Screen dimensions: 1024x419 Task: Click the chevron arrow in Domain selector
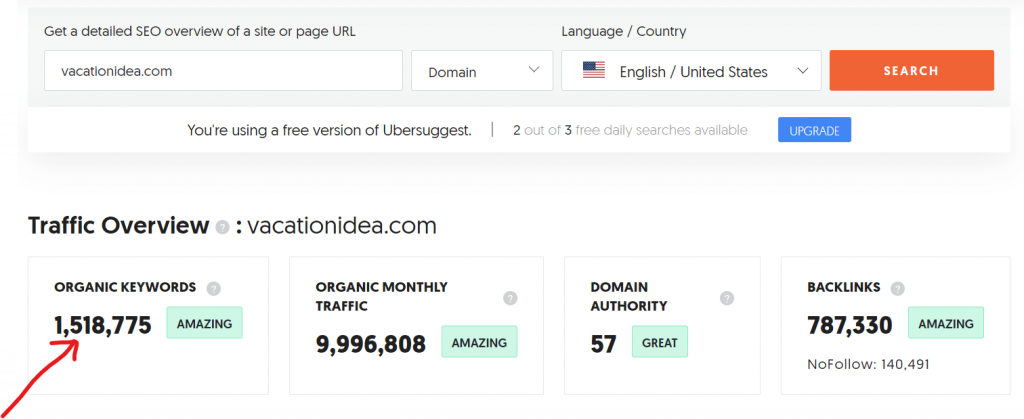(534, 70)
